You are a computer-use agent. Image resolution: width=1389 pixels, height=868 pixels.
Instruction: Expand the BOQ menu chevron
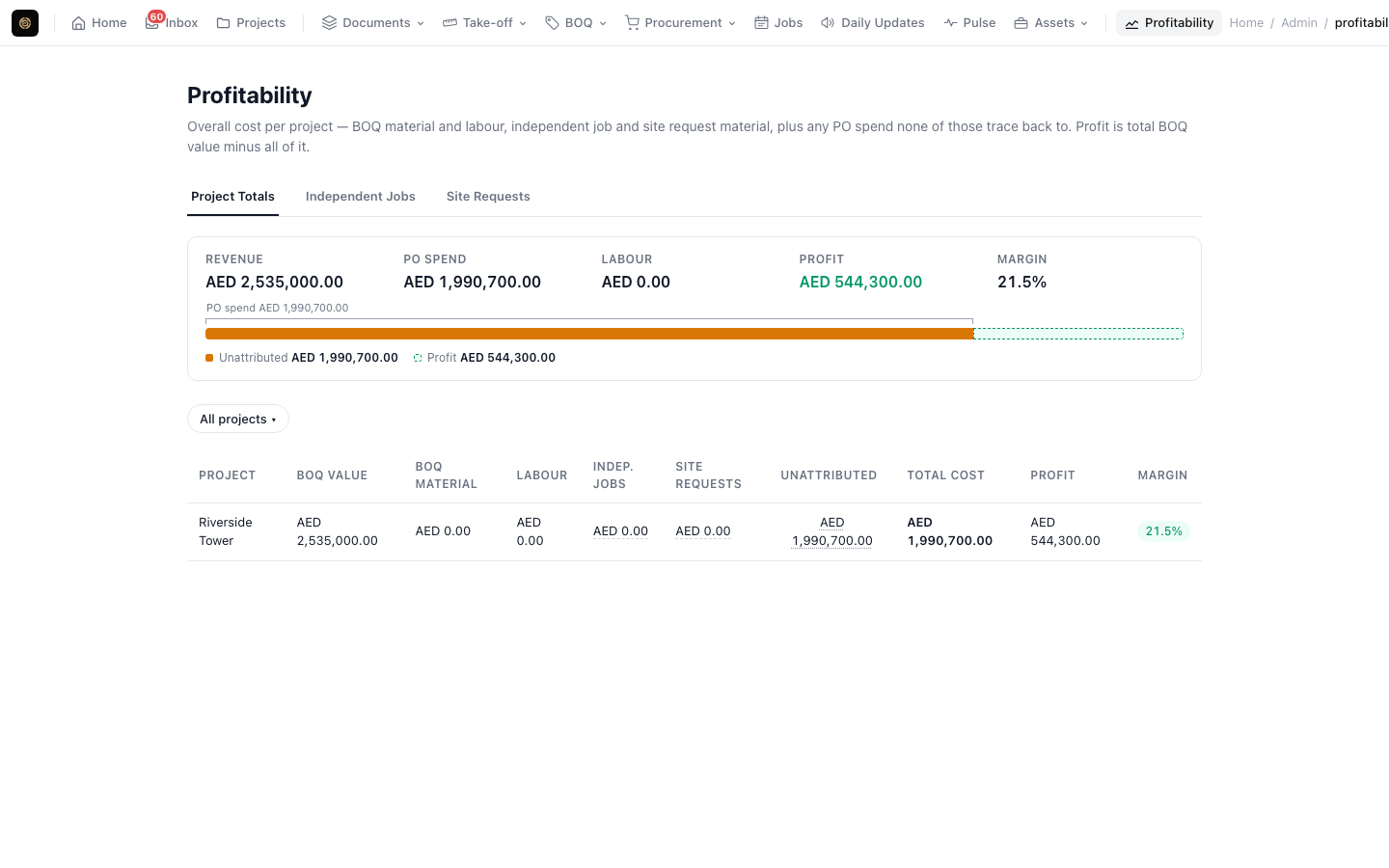coord(603,23)
